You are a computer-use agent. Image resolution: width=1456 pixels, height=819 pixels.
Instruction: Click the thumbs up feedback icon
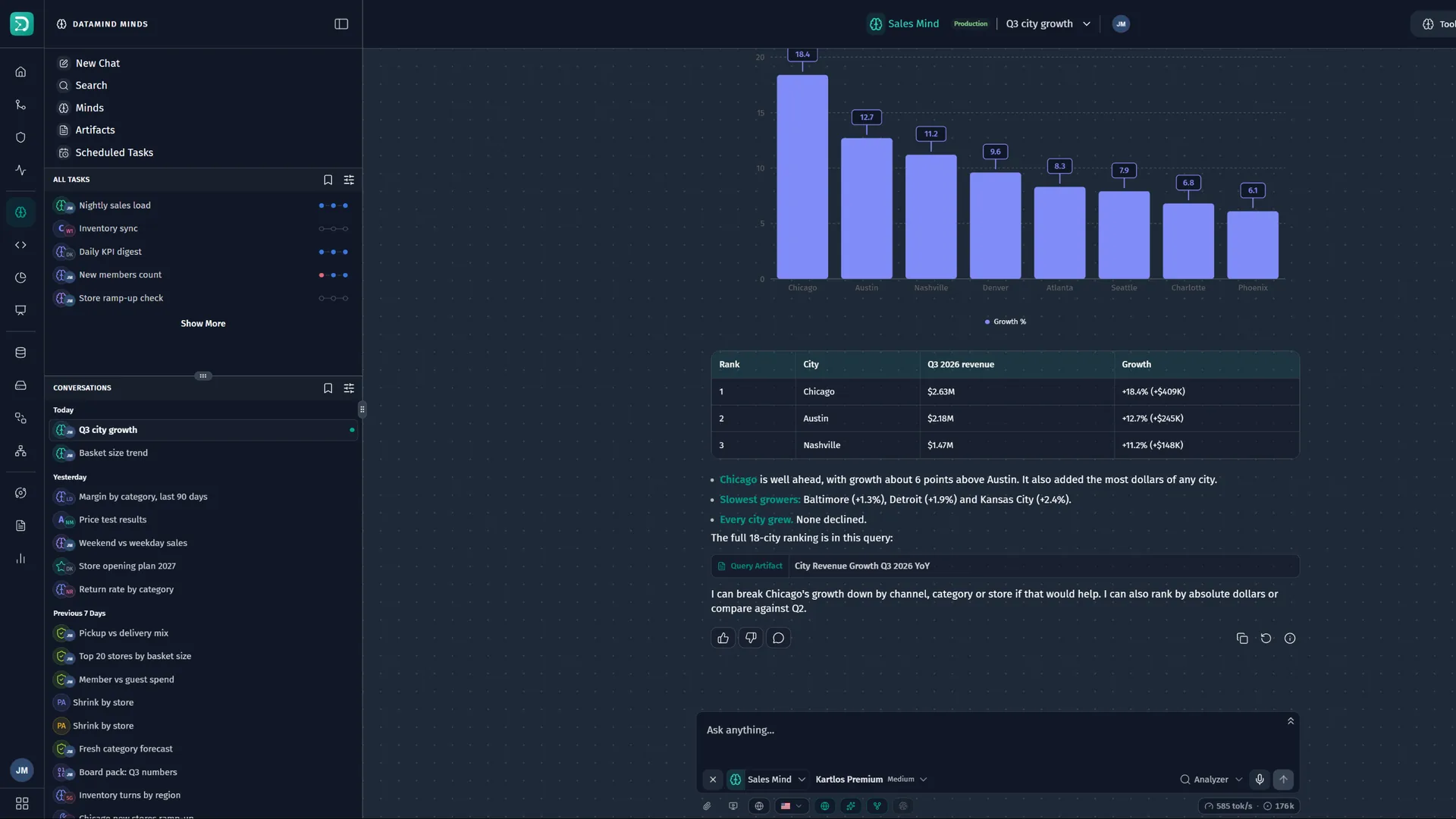coord(723,639)
